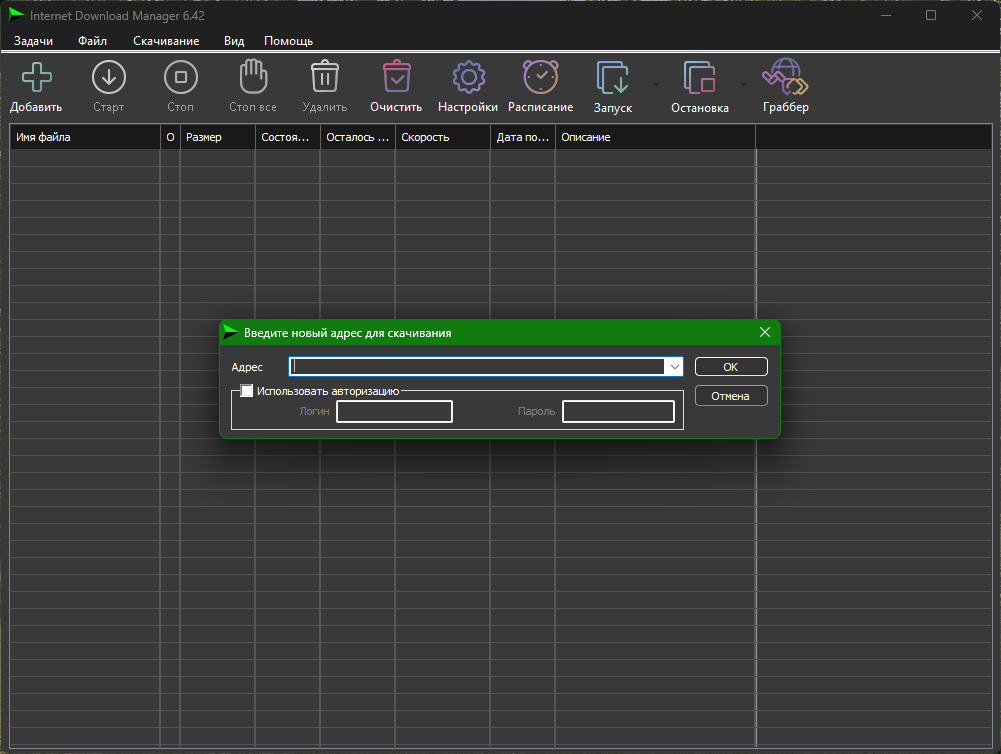
Task: Click the Стоп toolbar icon
Action: tap(181, 77)
